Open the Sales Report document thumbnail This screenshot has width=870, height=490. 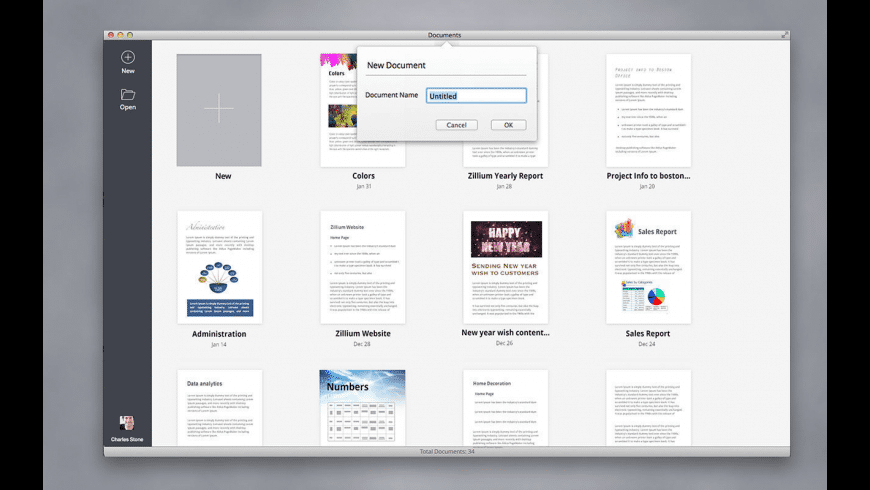[x=649, y=267]
